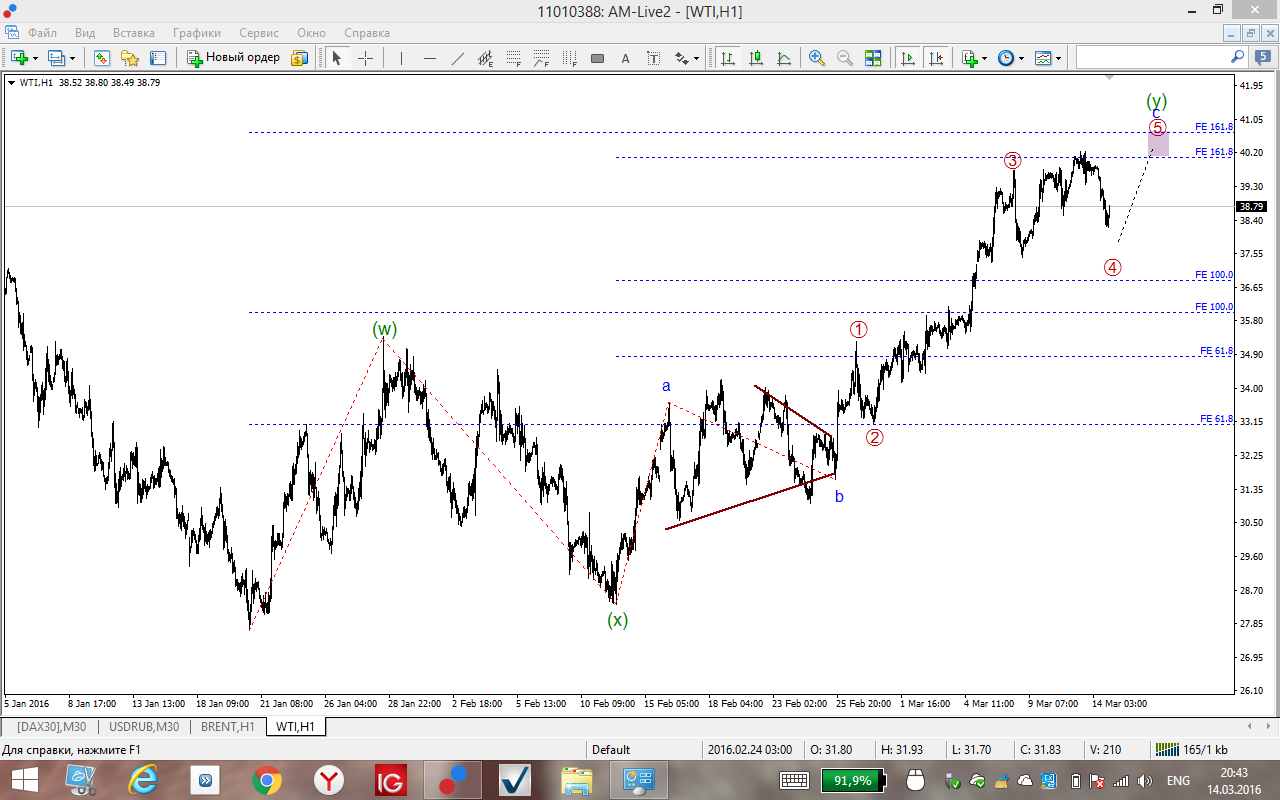Click the WTI,H1 chart title arrow
Viewport: 1280px width, 800px height.
(x=11, y=82)
